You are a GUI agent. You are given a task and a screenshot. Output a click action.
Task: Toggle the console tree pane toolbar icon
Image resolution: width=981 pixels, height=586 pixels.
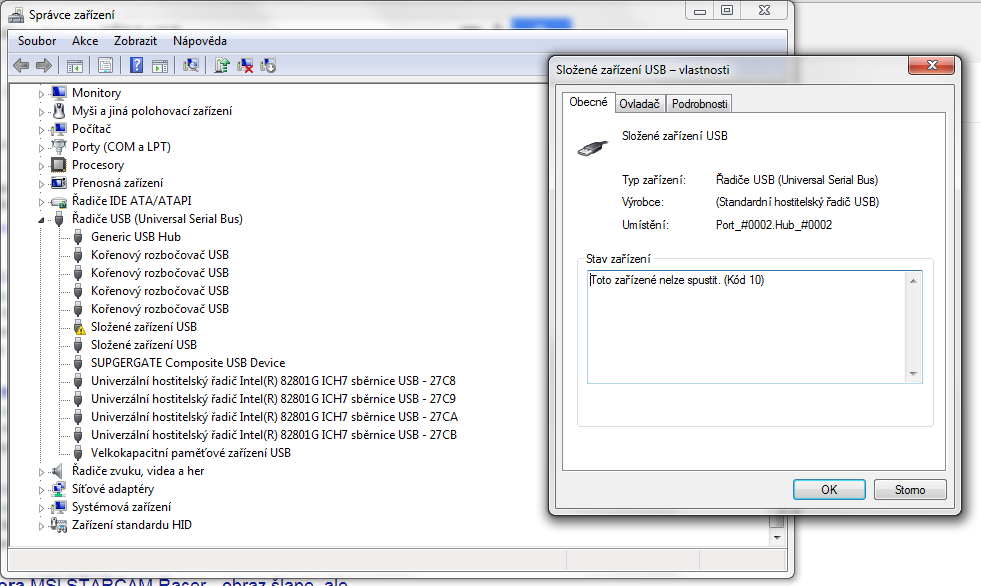coord(74,65)
